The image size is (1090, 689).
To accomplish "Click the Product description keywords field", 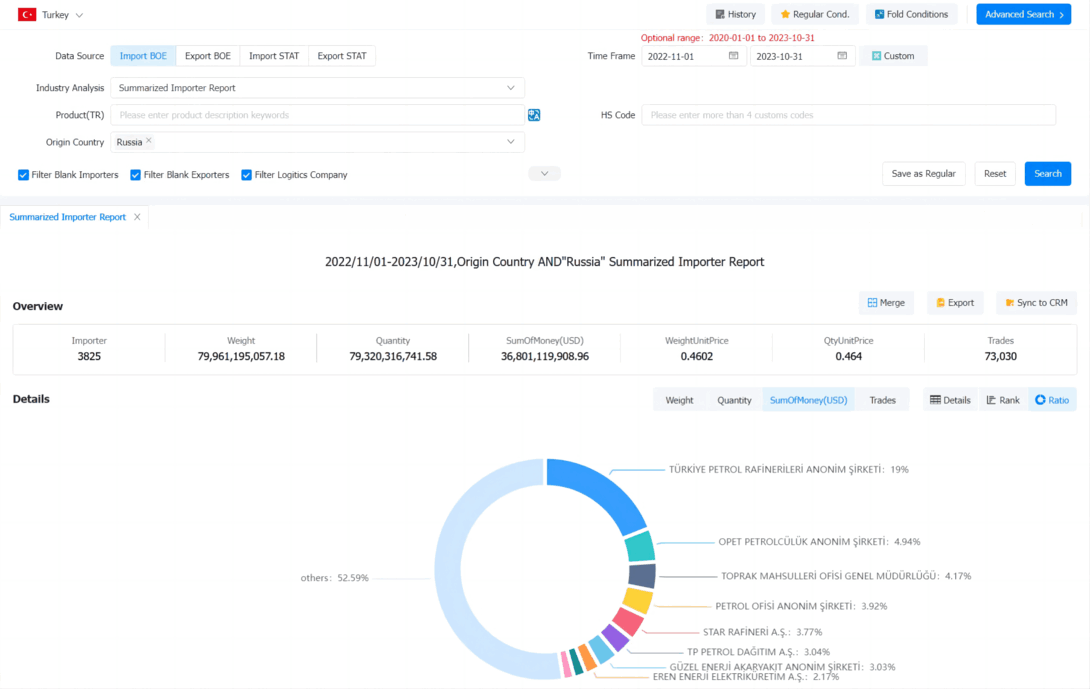I will pyautogui.click(x=317, y=115).
